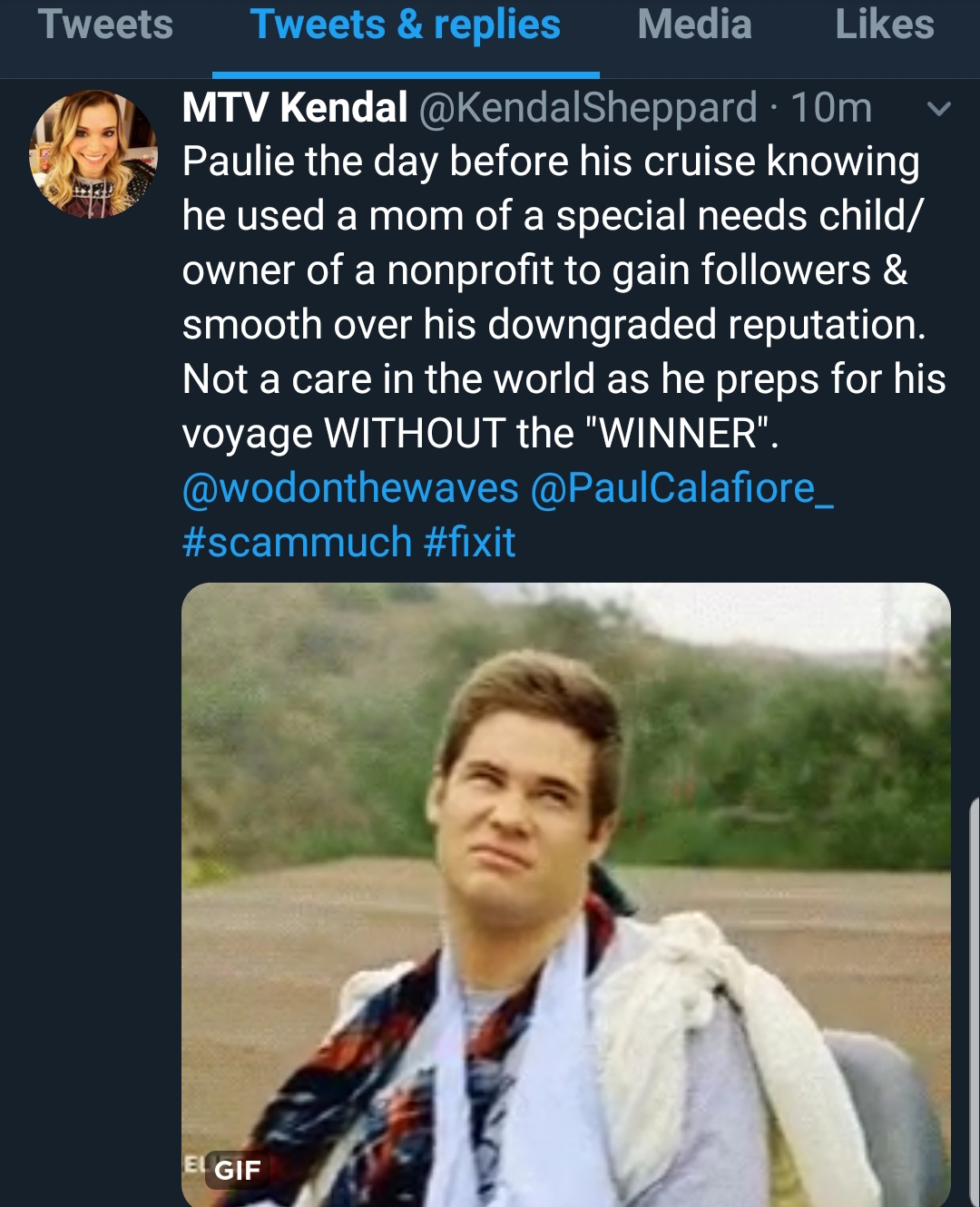
Task: Tap the quoted word WINNER in the tweet
Action: pyautogui.click(x=680, y=434)
